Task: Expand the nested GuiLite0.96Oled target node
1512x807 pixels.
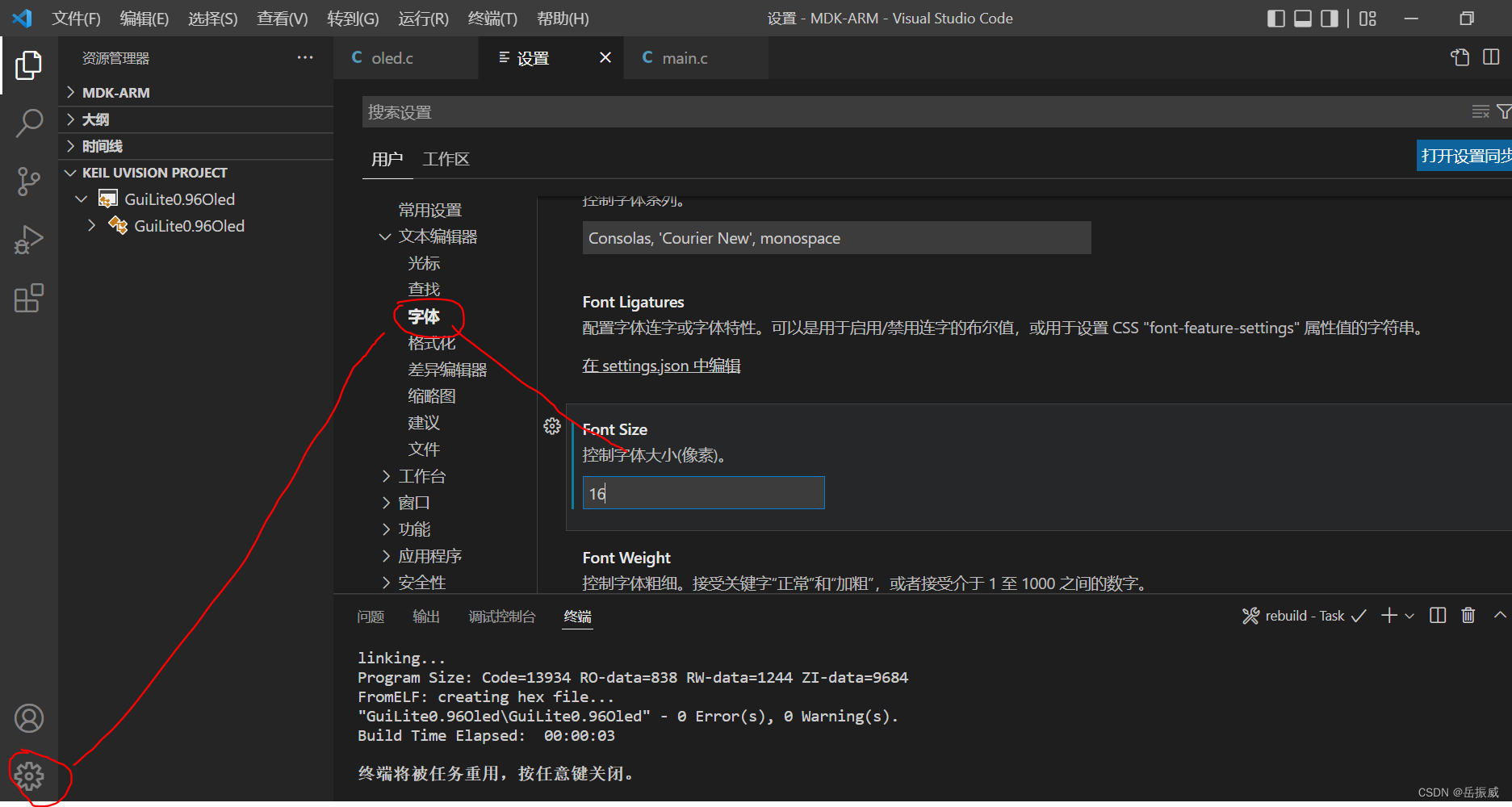Action: click(92, 226)
